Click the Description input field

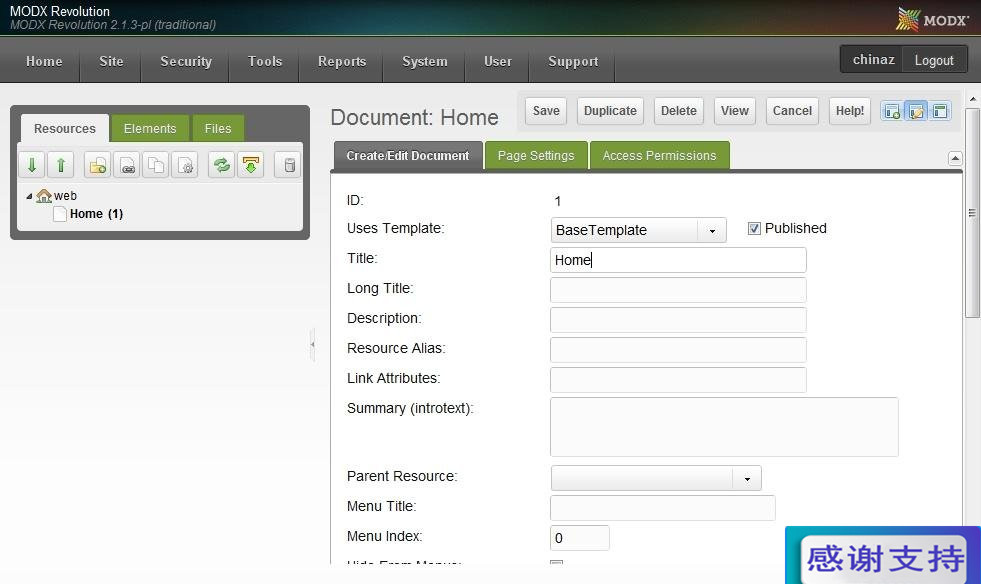pyautogui.click(x=678, y=320)
